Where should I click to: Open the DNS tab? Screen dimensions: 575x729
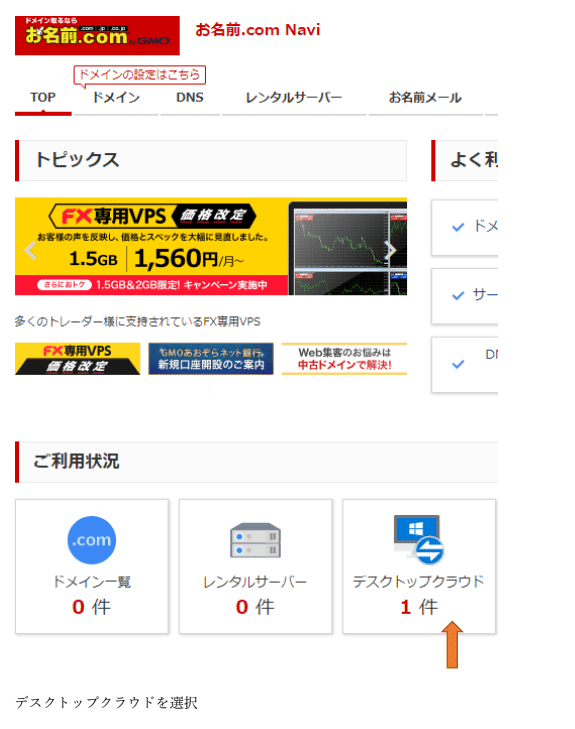click(190, 98)
